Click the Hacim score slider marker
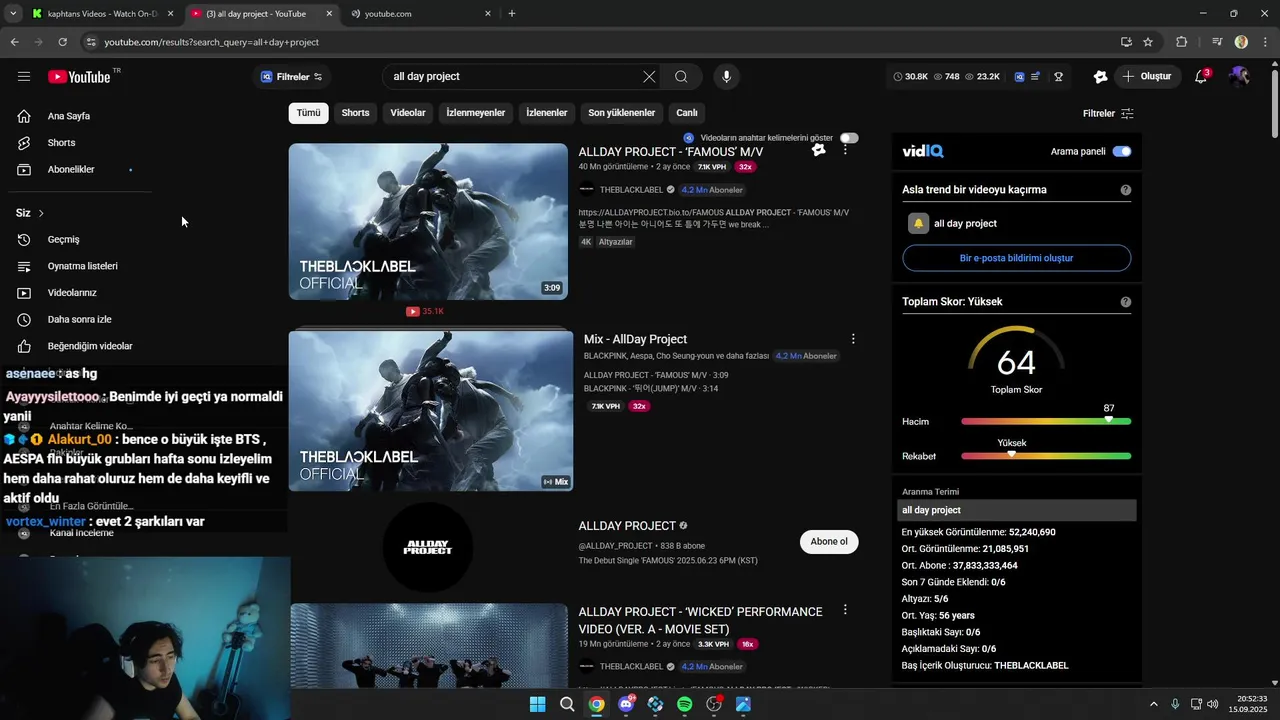Viewport: 1280px width, 720px height. click(x=1108, y=420)
